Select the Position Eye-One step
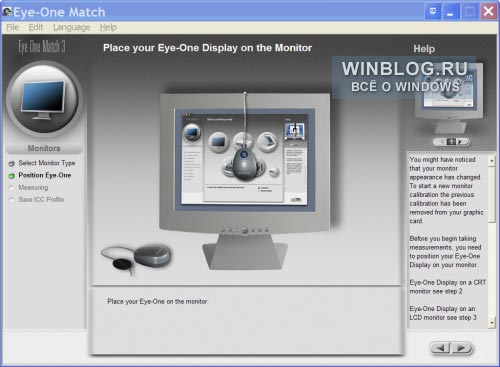Screen dimensions: 500x367 (x=45, y=175)
